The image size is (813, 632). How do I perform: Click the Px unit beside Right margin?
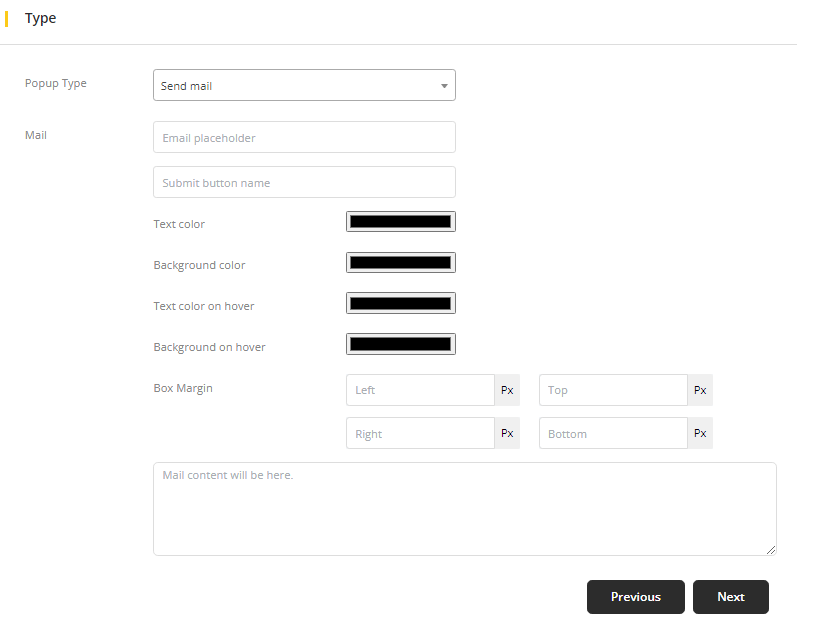click(507, 433)
